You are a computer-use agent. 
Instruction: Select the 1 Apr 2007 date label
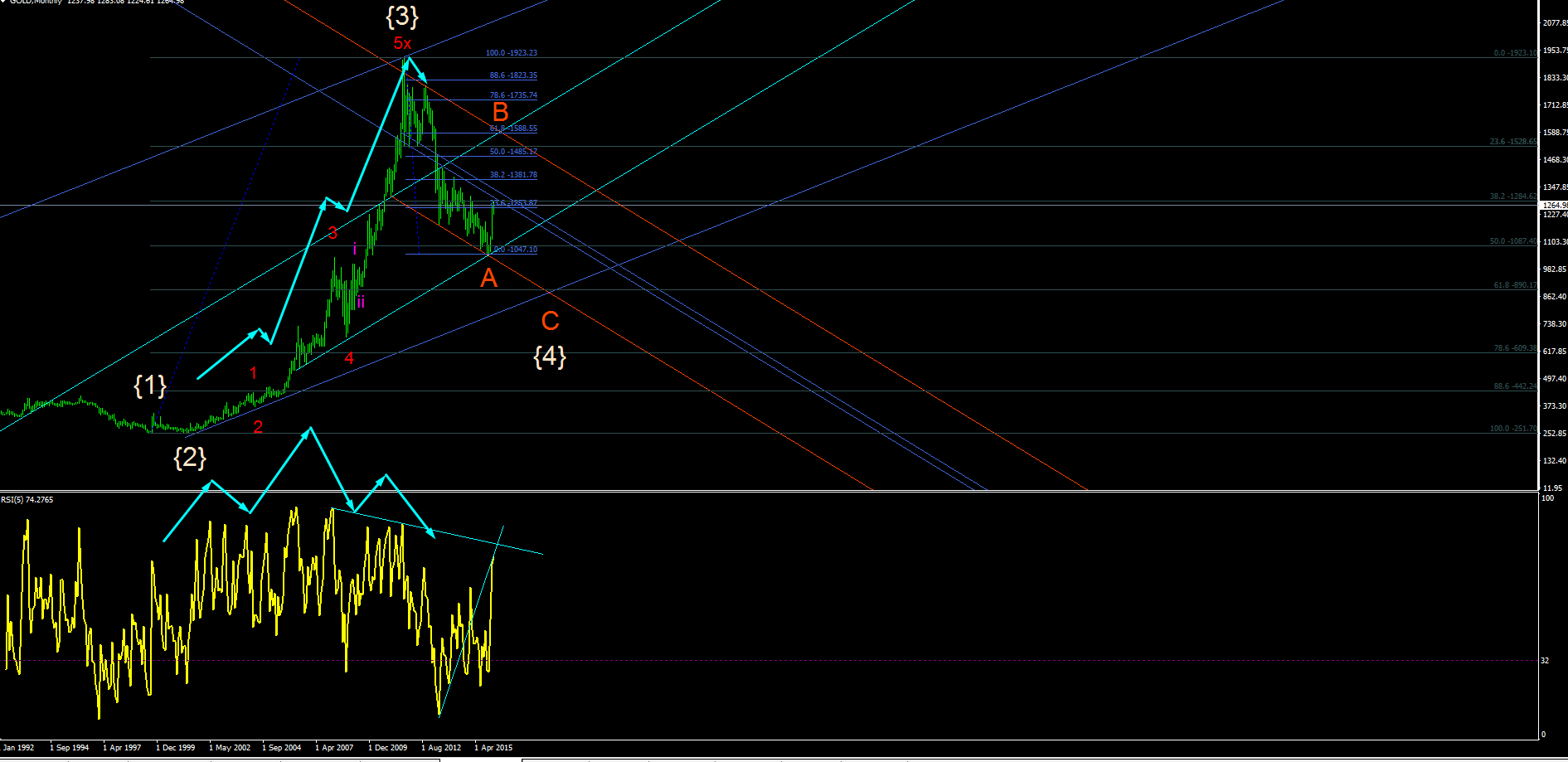coord(334,748)
